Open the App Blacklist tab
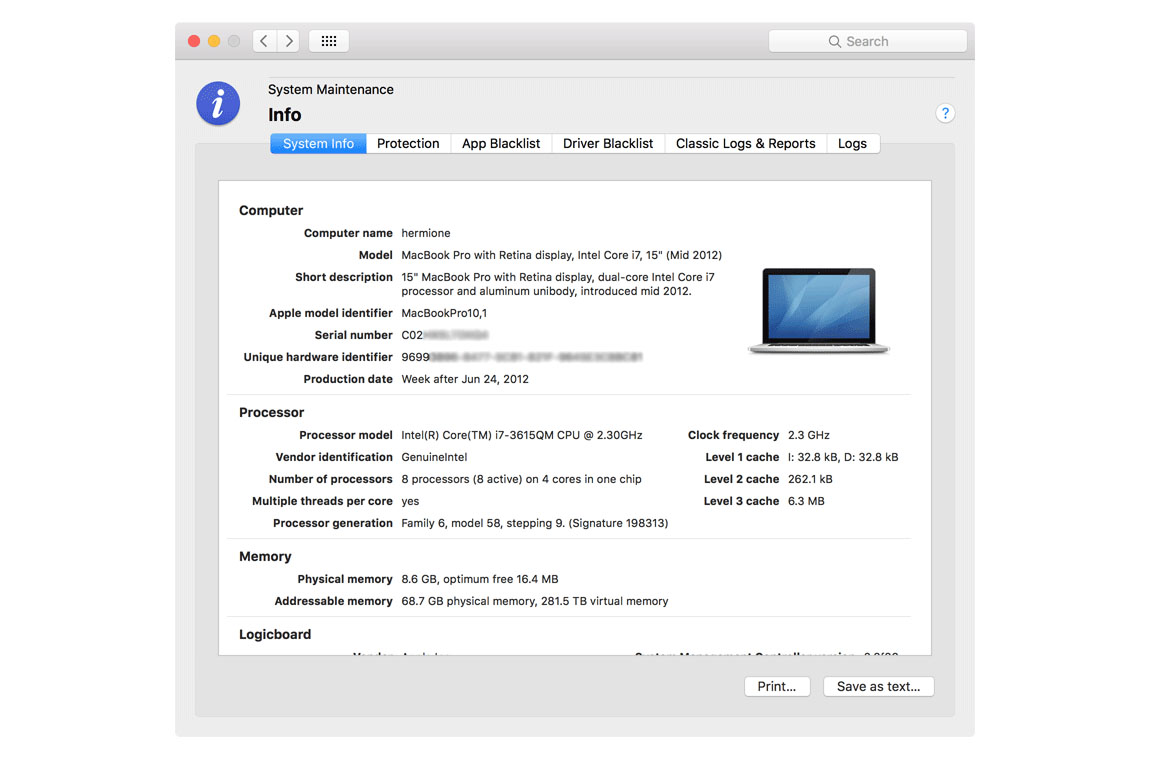Screen dimensions: 1150x760 click(x=501, y=143)
